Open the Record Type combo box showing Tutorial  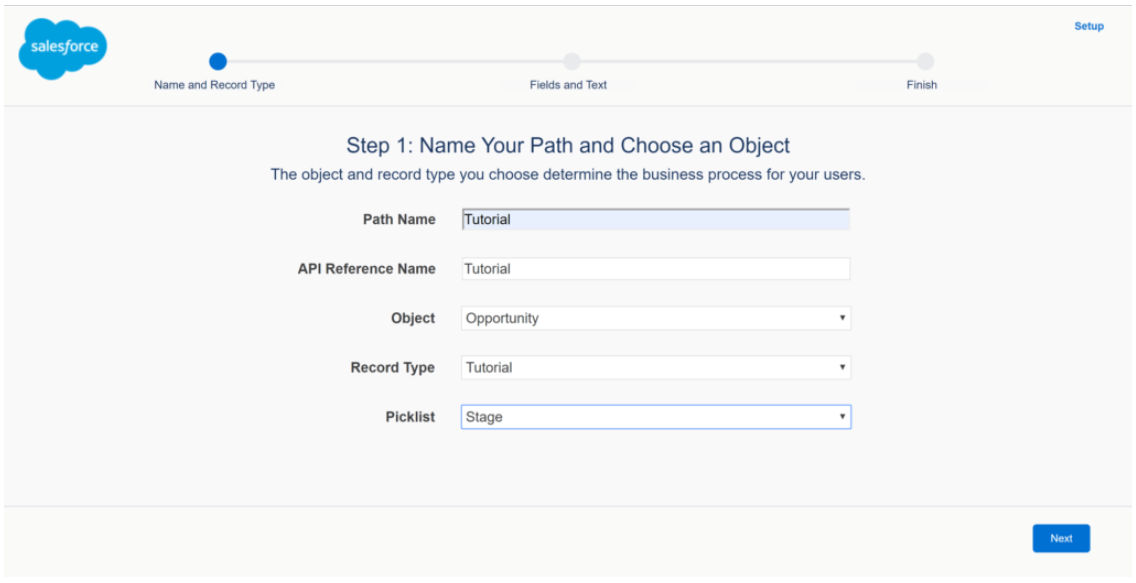click(x=655, y=367)
